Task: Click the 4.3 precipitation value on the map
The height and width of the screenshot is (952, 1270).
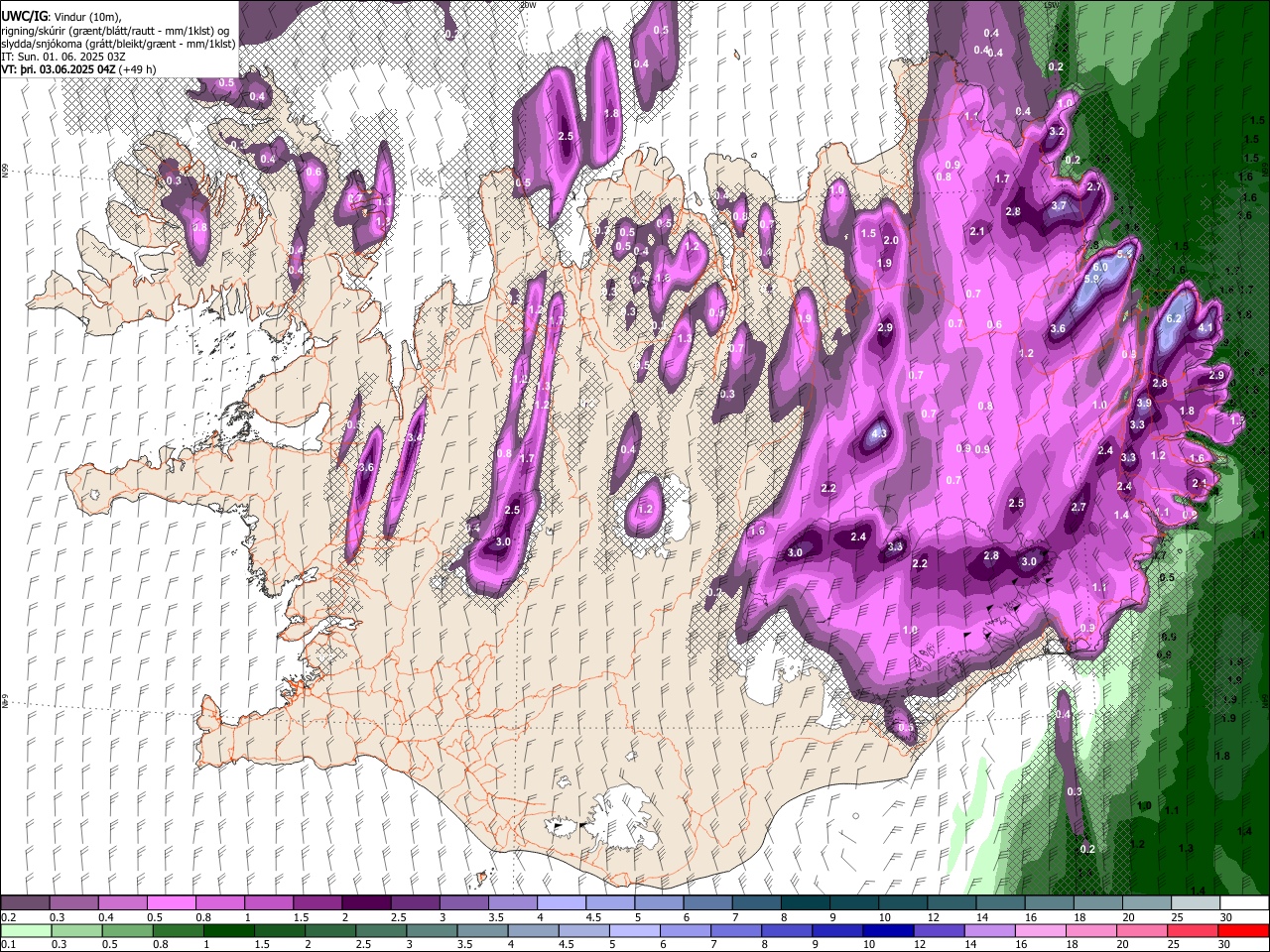Action: click(879, 433)
